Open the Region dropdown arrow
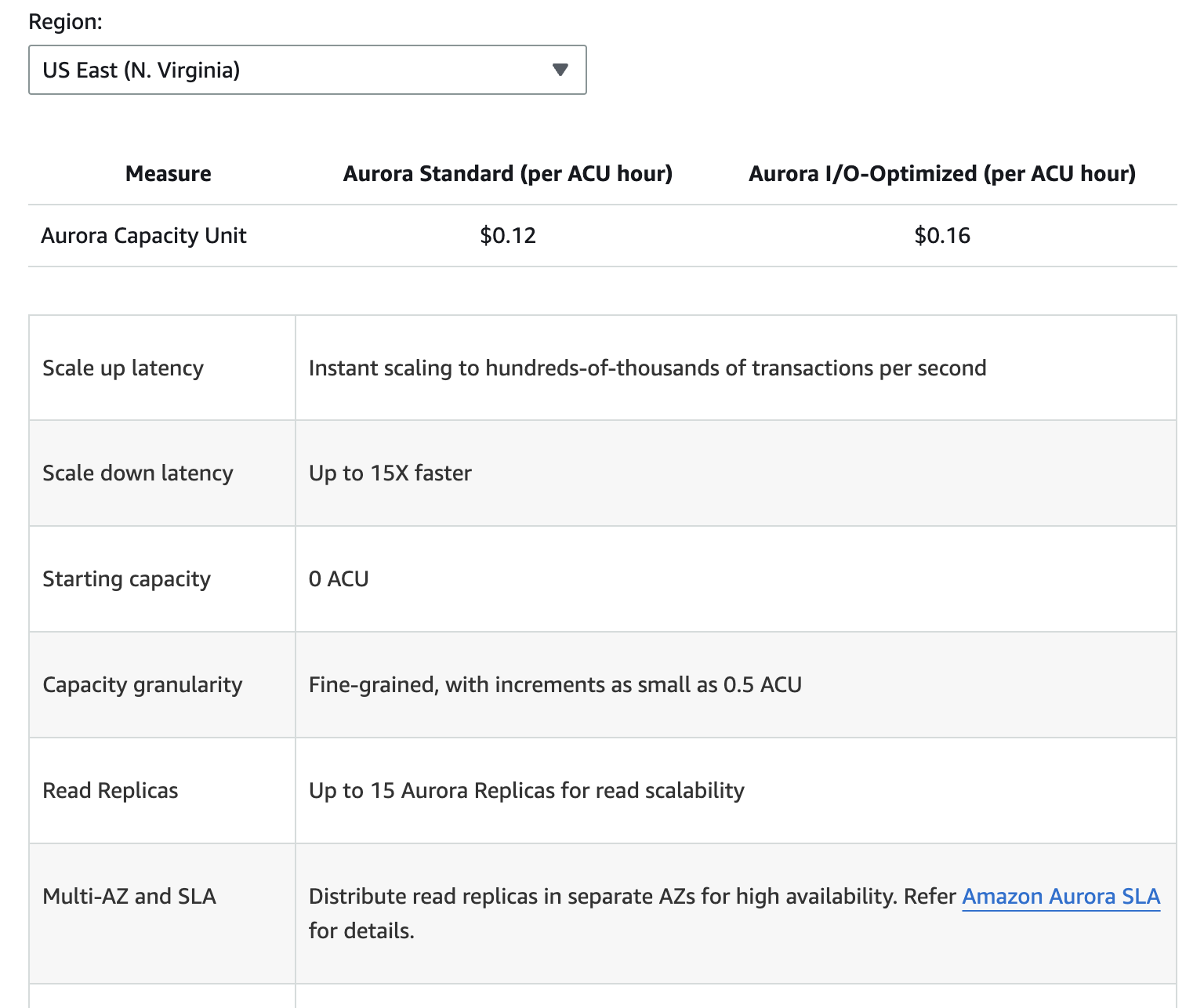The height and width of the screenshot is (1008, 1204). click(560, 70)
